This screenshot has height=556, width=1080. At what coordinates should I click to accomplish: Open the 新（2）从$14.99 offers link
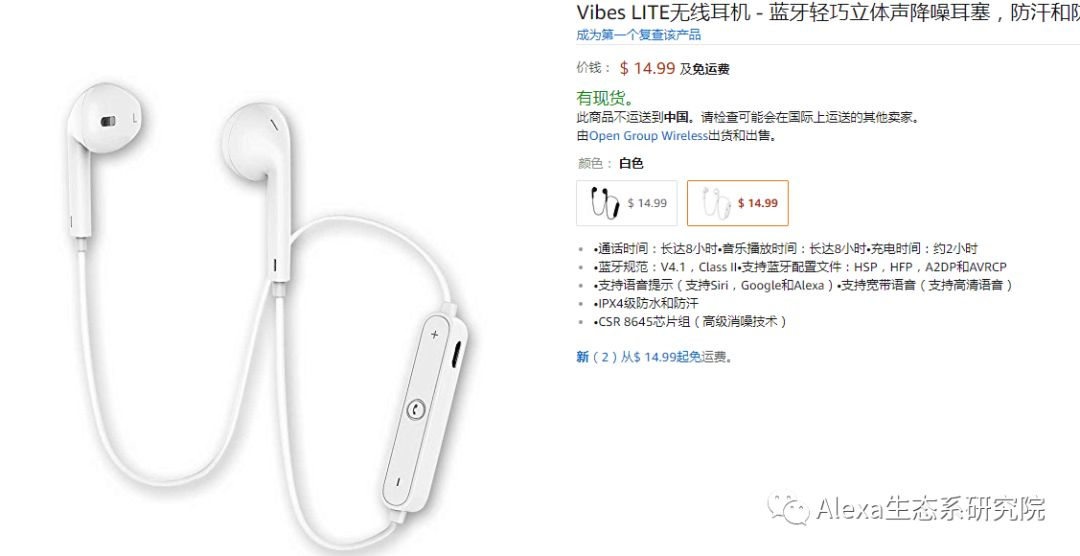pos(654,357)
